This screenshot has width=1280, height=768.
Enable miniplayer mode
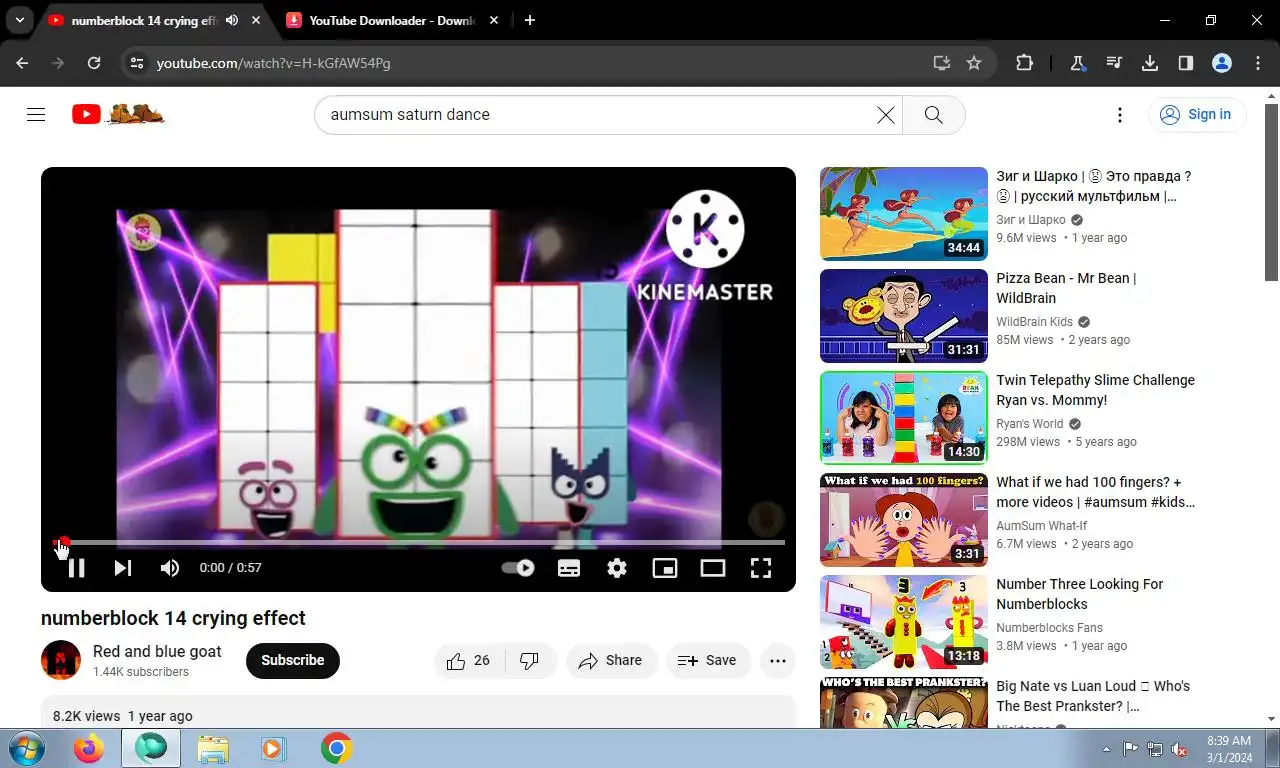click(x=665, y=568)
